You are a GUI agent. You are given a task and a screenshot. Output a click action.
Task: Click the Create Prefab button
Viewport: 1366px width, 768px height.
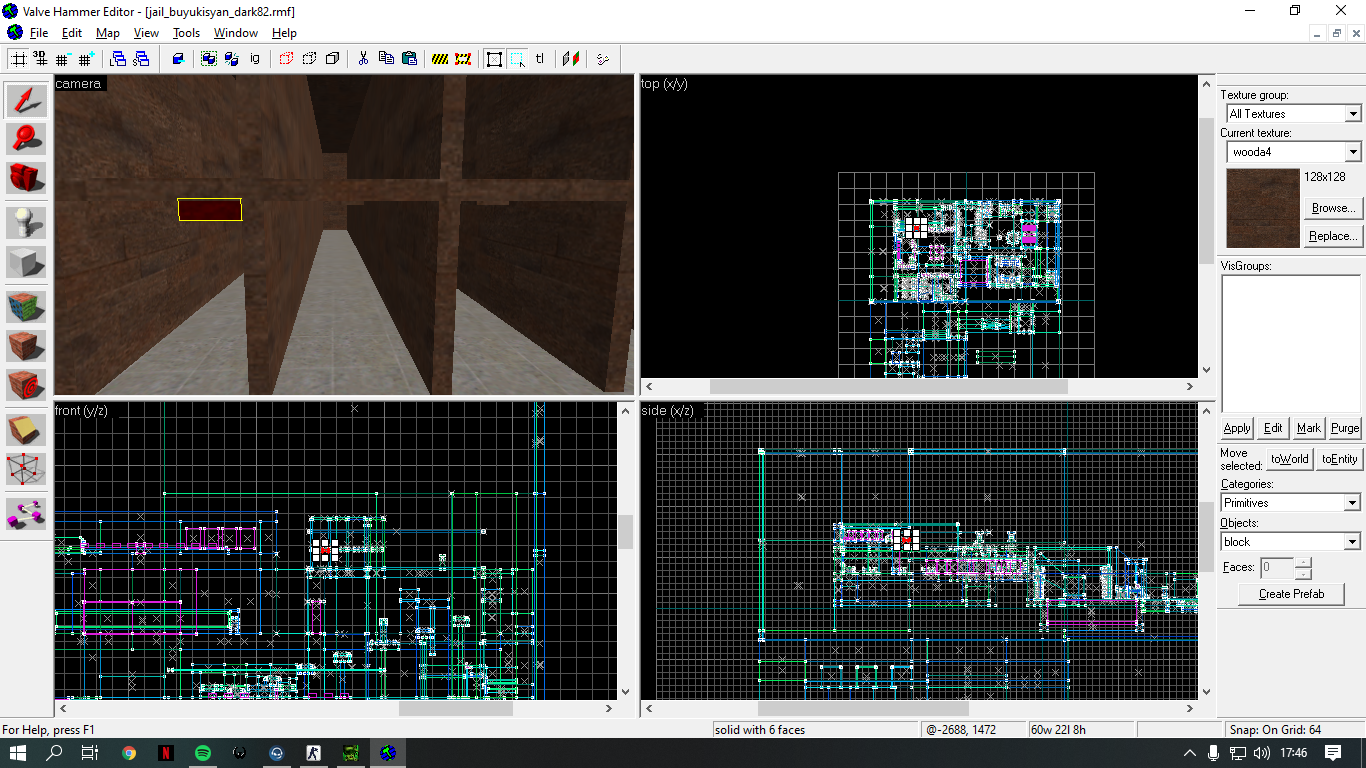[x=1291, y=594]
